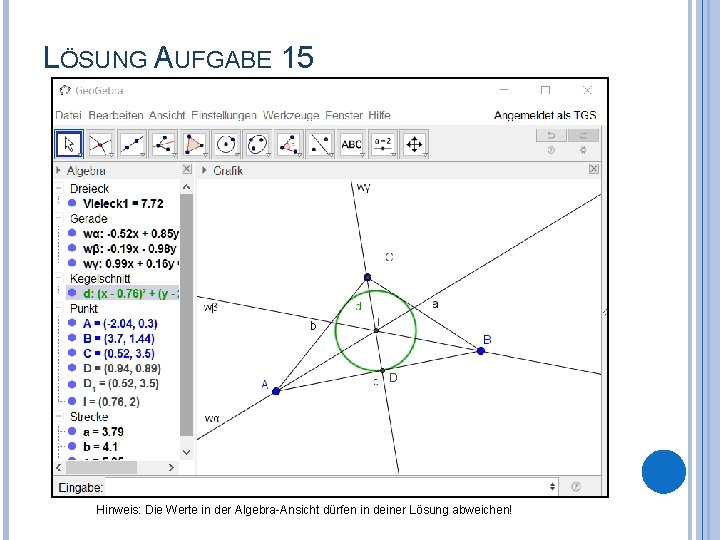Click scroll right arrow in Algebra panel
This screenshot has width=720, height=540.
[x=171, y=467]
